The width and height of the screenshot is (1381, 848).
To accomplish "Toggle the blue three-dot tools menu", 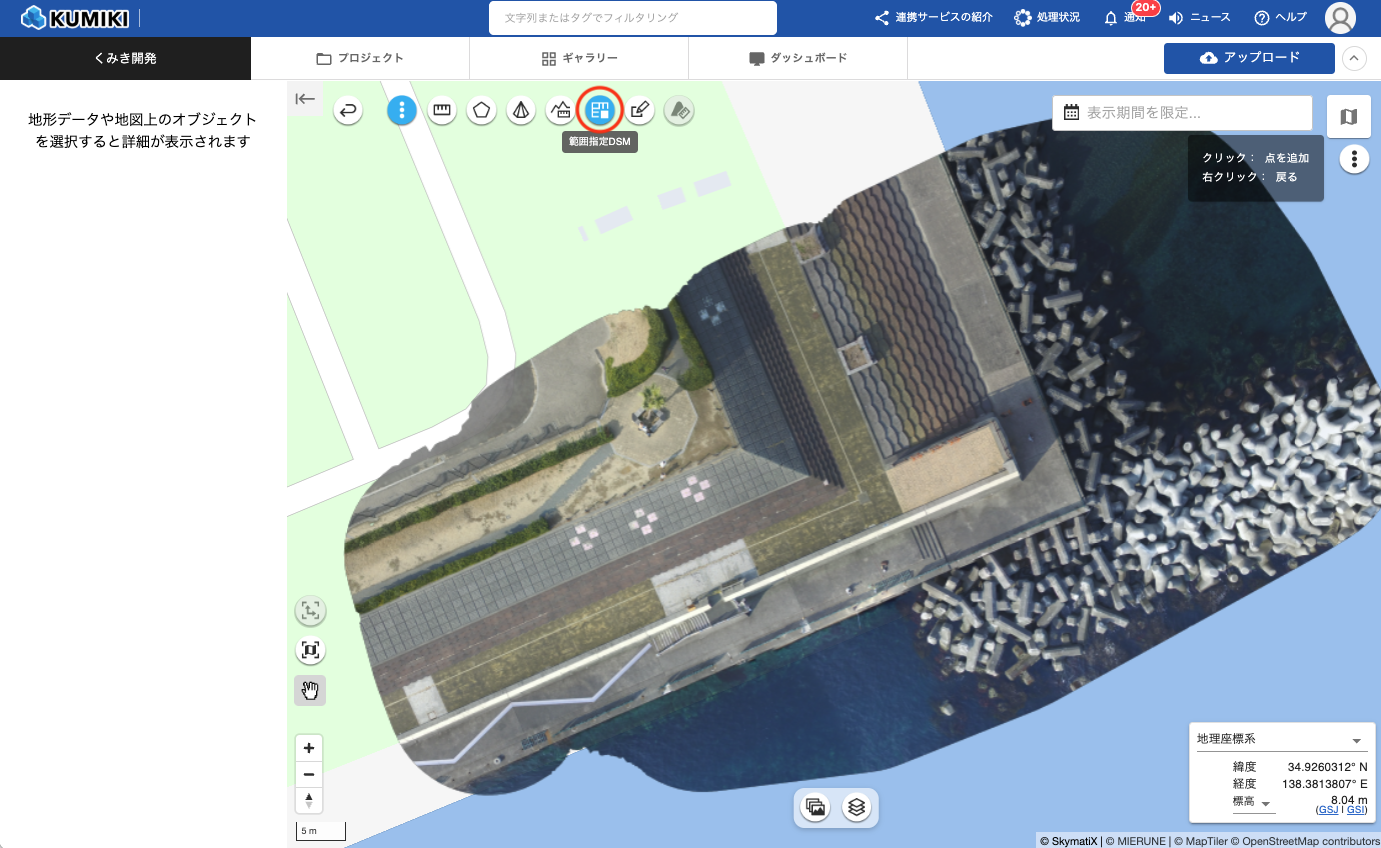I will 402,111.
